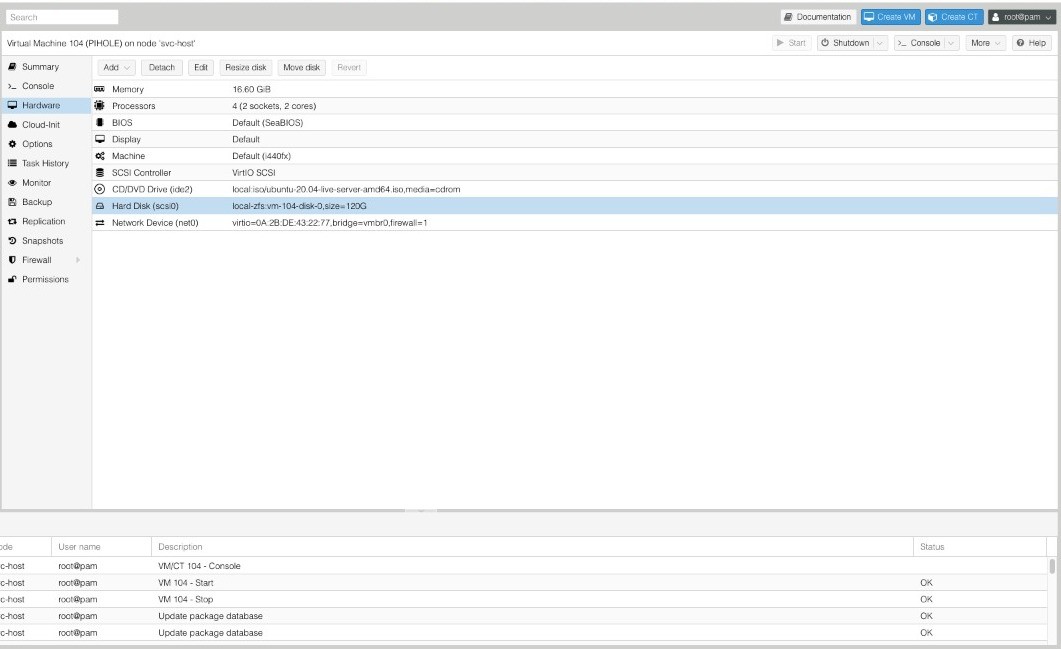1061x649 pixels.
Task: Expand the Shutdown dropdown arrow
Action: pos(880,43)
